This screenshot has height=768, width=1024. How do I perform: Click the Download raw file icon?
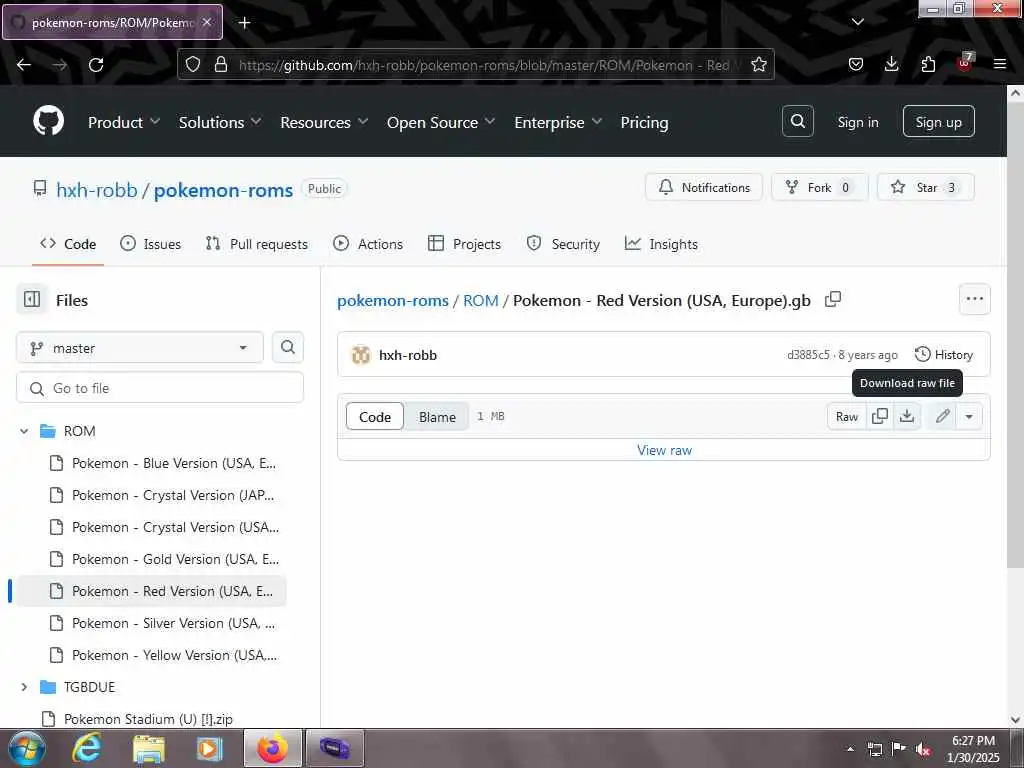(906, 417)
